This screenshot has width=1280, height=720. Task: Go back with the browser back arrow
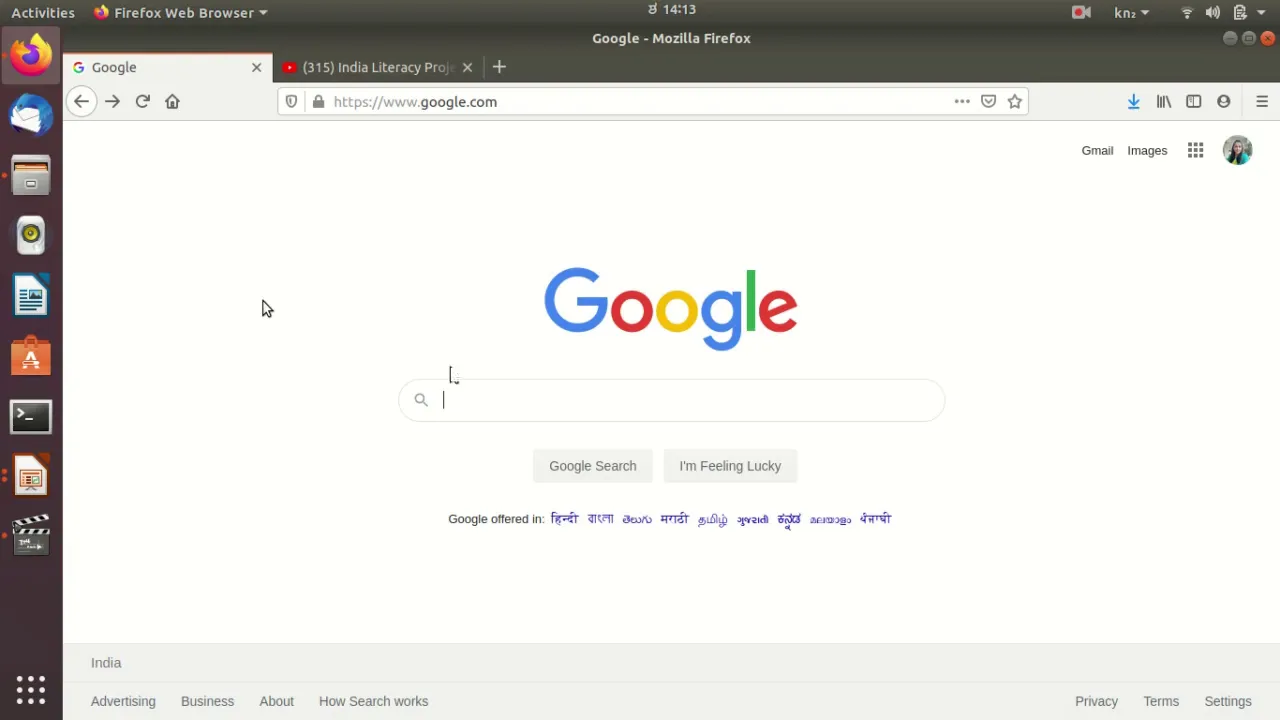tap(81, 101)
